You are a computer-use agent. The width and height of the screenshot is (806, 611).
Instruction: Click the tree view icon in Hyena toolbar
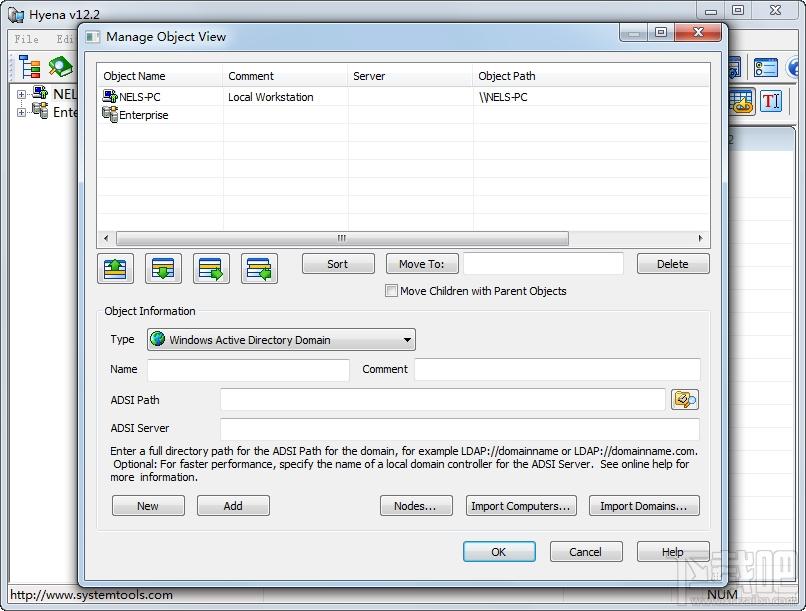(x=30, y=67)
